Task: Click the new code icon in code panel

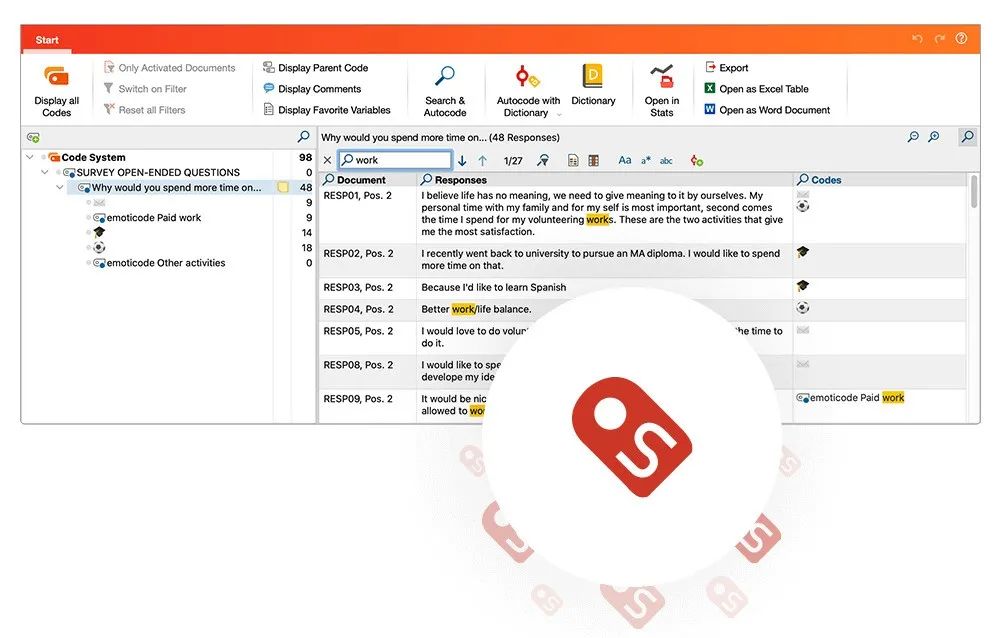Action: 33,137
